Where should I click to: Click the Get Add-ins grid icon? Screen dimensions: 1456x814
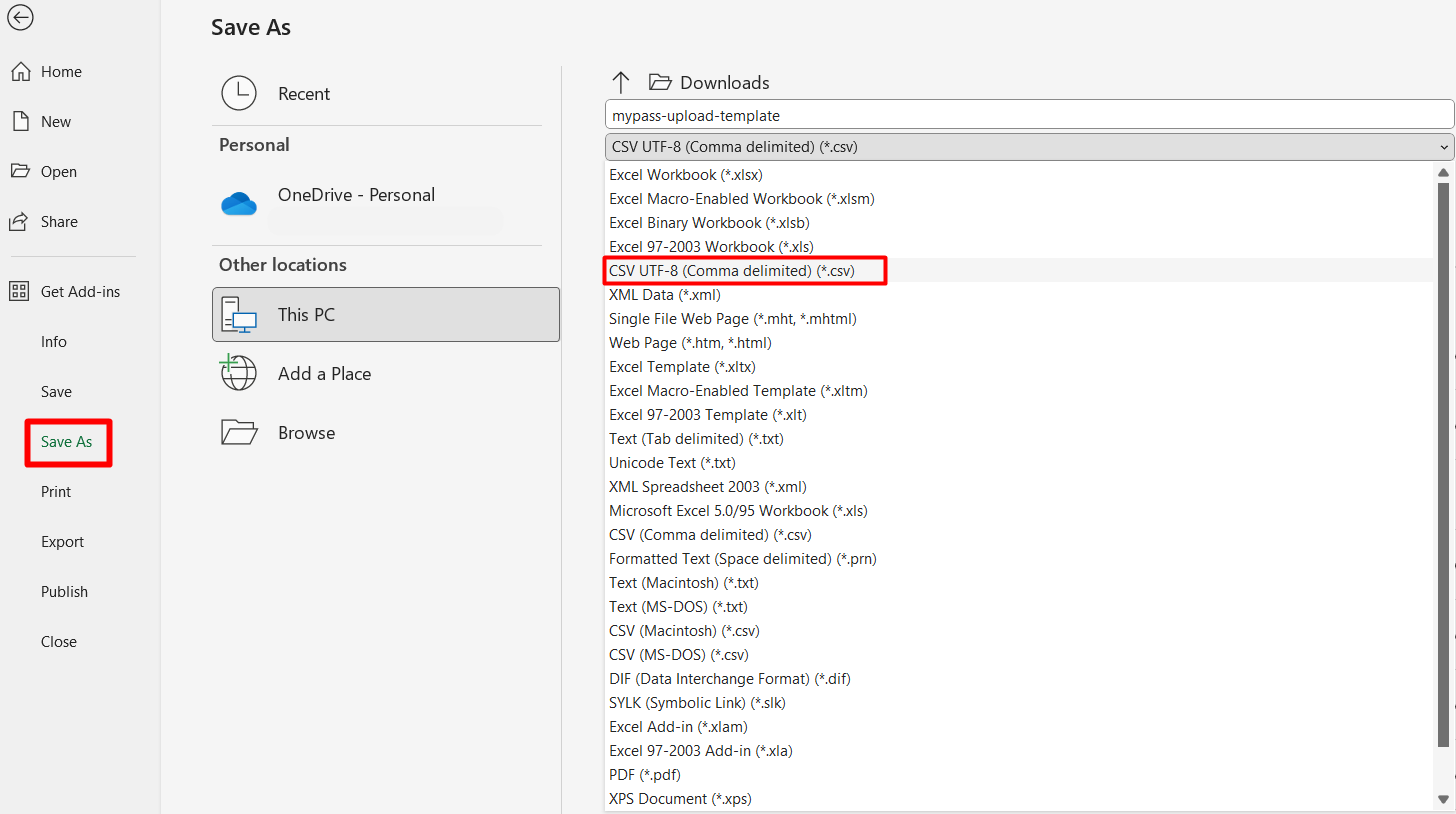pyautogui.click(x=20, y=291)
